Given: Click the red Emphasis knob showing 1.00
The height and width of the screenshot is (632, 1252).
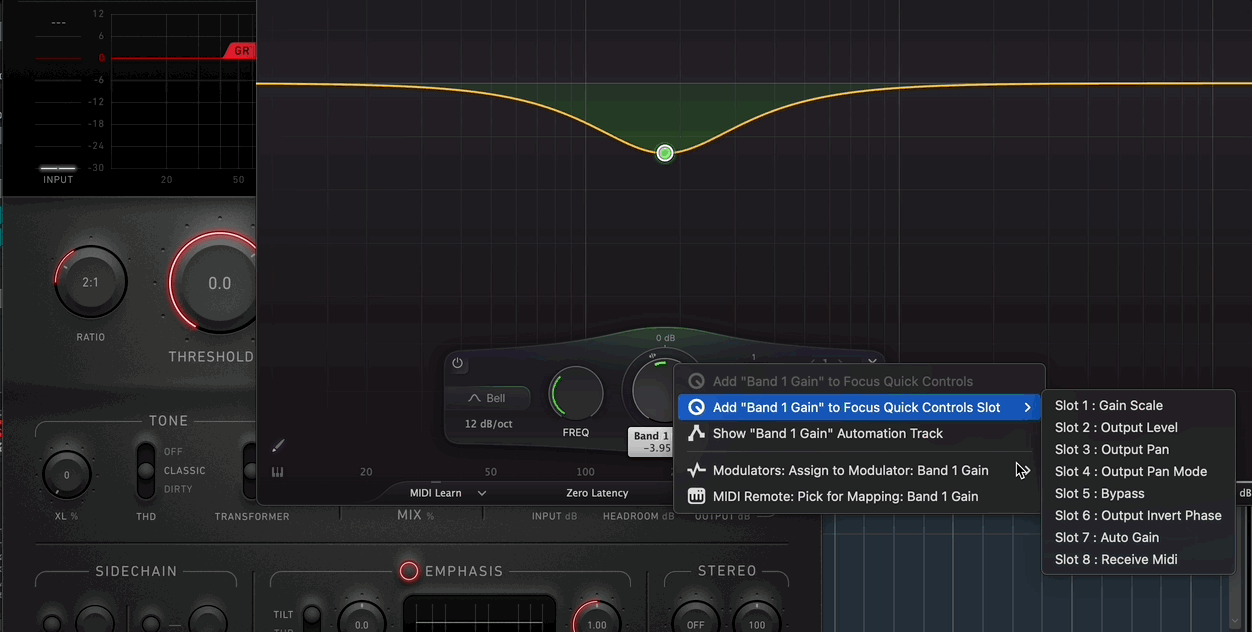Looking at the screenshot, I should (x=596, y=618).
